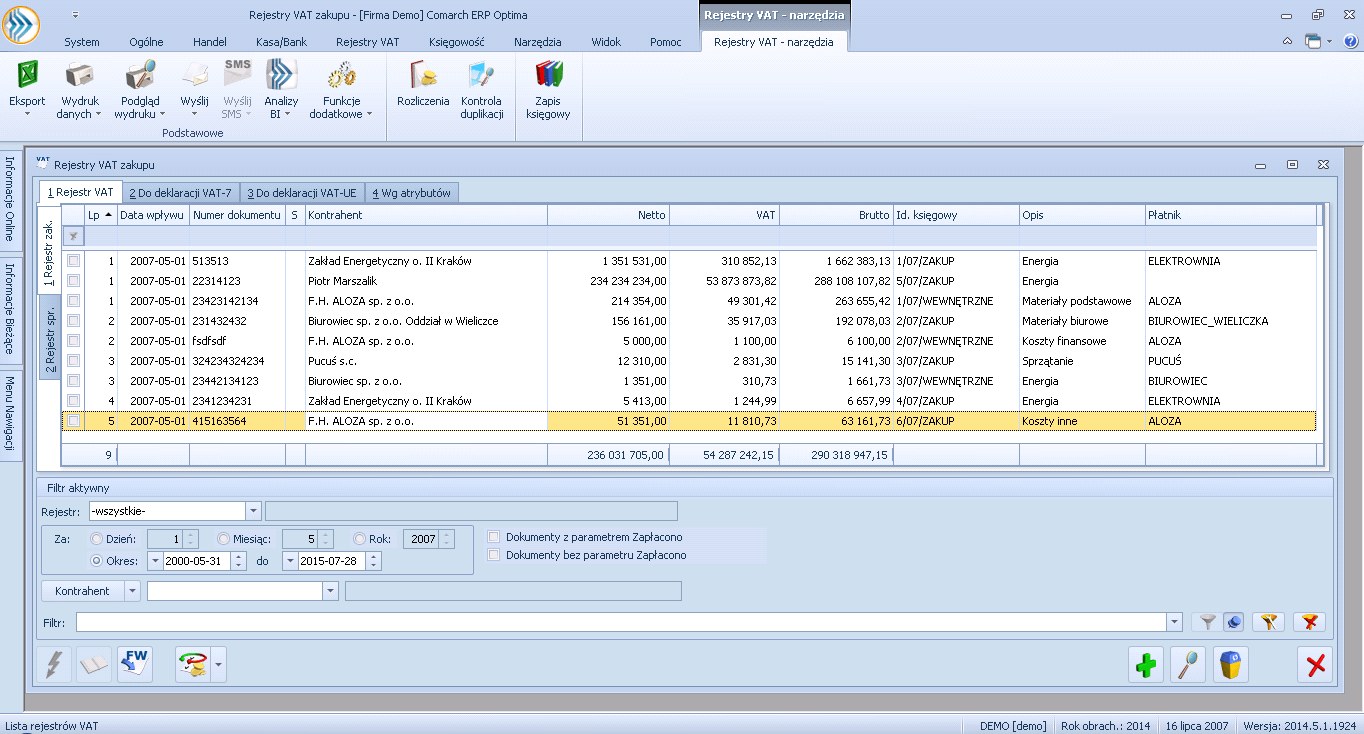Click the lightning bolt action button

53,664
